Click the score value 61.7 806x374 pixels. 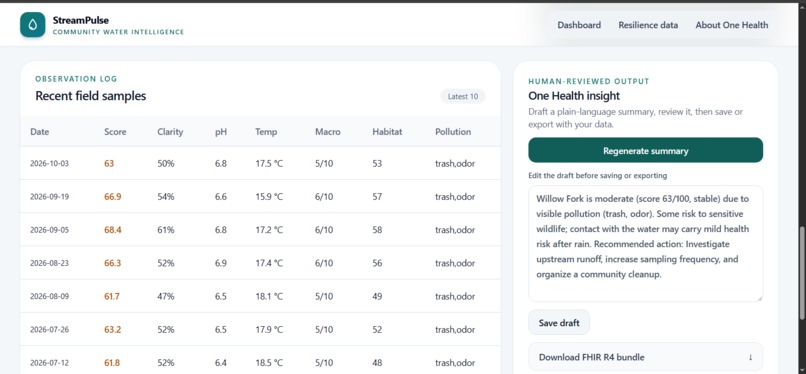pyautogui.click(x=112, y=296)
